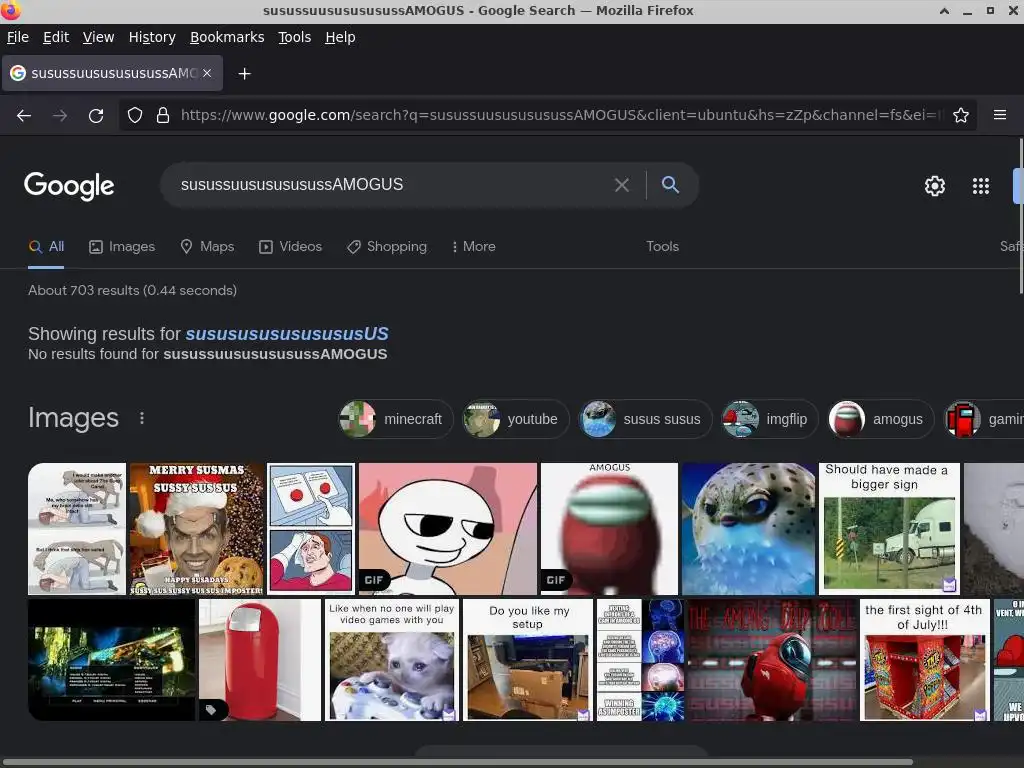Open the Merry Susmas meme image
The width and height of the screenshot is (1024, 768).
(x=197, y=529)
